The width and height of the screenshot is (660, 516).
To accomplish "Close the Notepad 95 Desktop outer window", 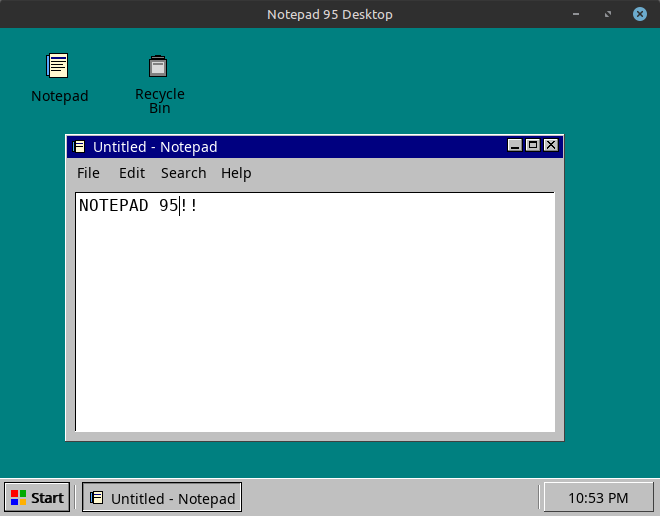I will 640,14.
